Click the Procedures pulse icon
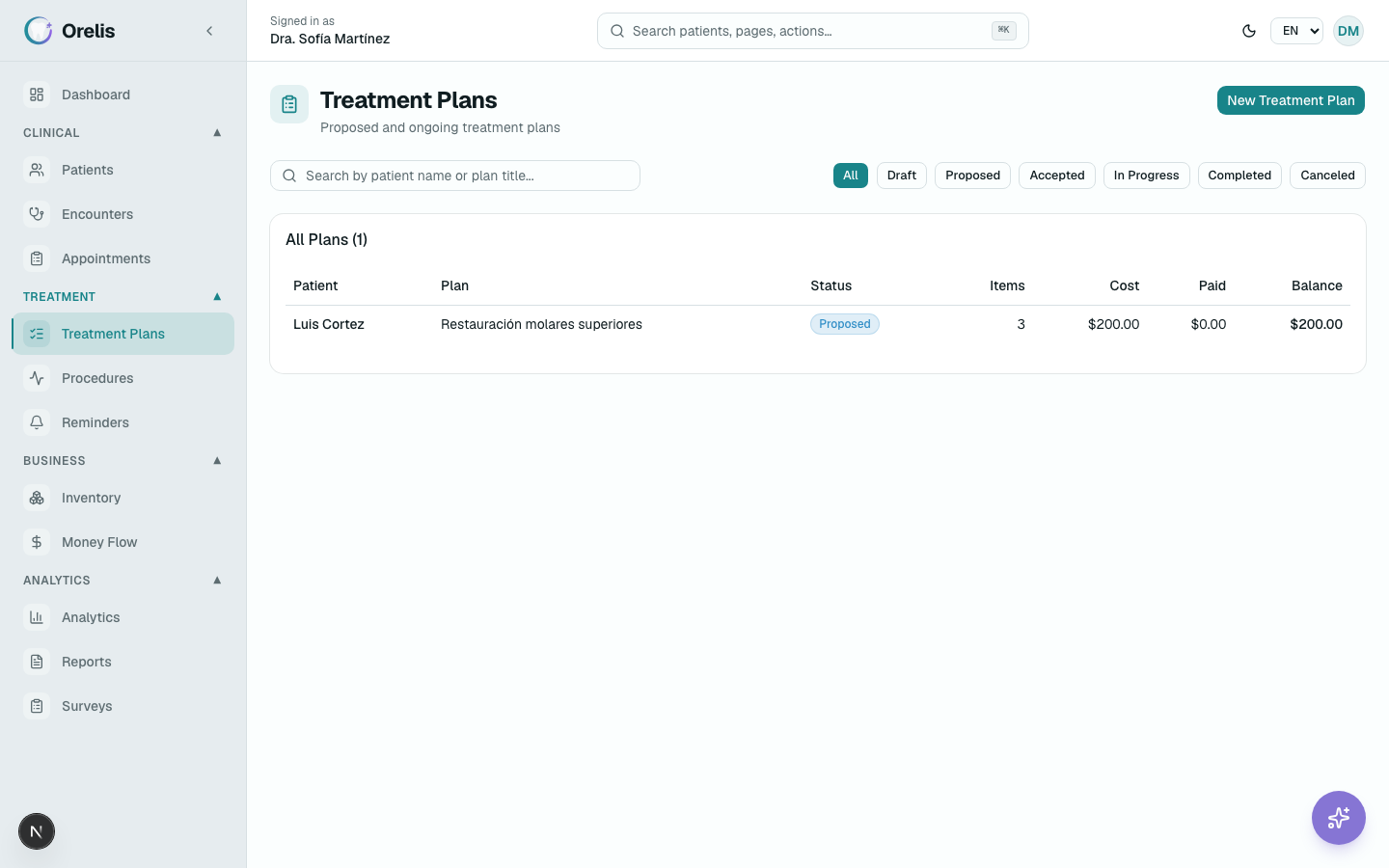This screenshot has height=868, width=1389. click(37, 378)
